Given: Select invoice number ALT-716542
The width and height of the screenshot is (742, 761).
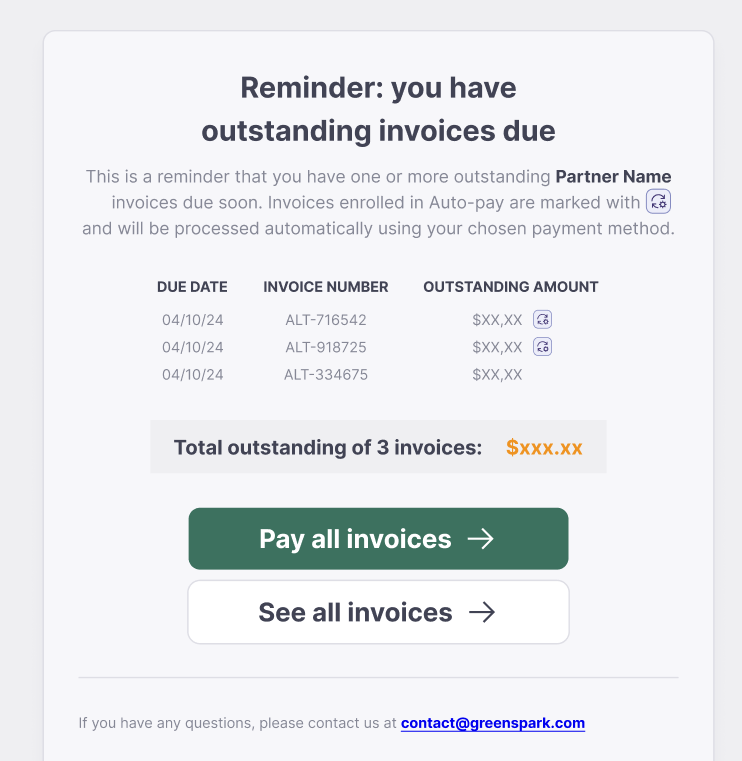Looking at the screenshot, I should (326, 320).
